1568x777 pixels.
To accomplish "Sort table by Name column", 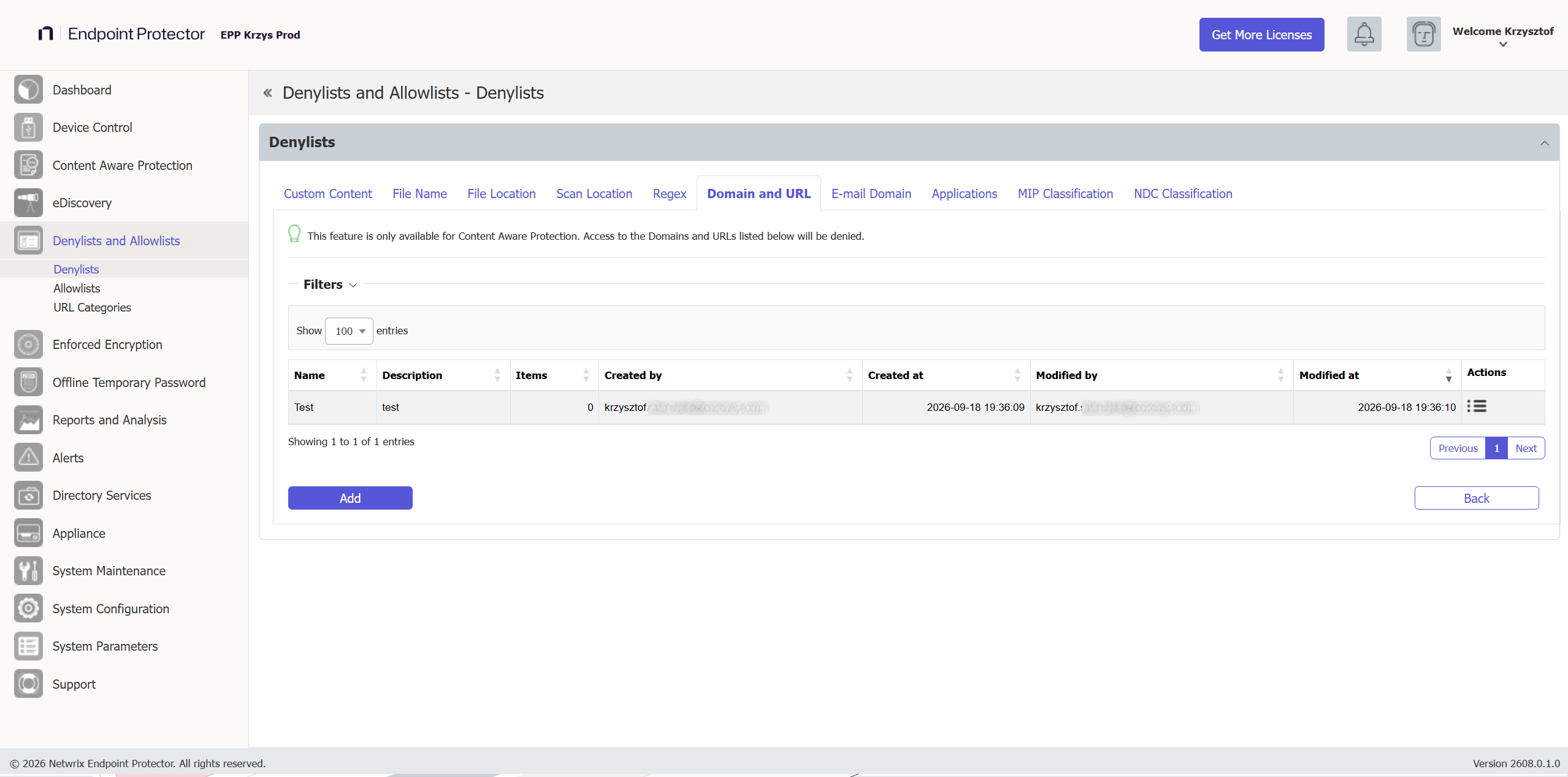I will (332, 375).
